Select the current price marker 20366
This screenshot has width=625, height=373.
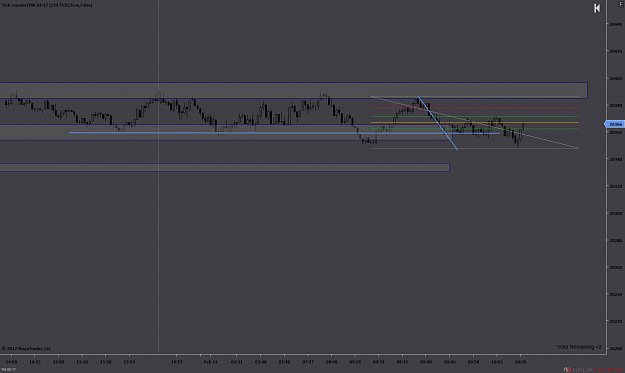click(615, 124)
